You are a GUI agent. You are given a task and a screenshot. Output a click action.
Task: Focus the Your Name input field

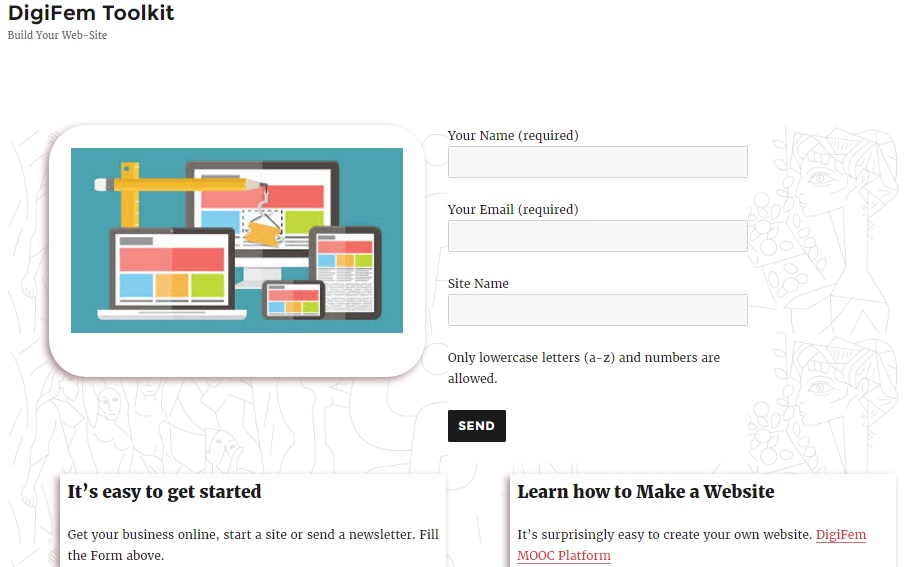click(x=597, y=162)
